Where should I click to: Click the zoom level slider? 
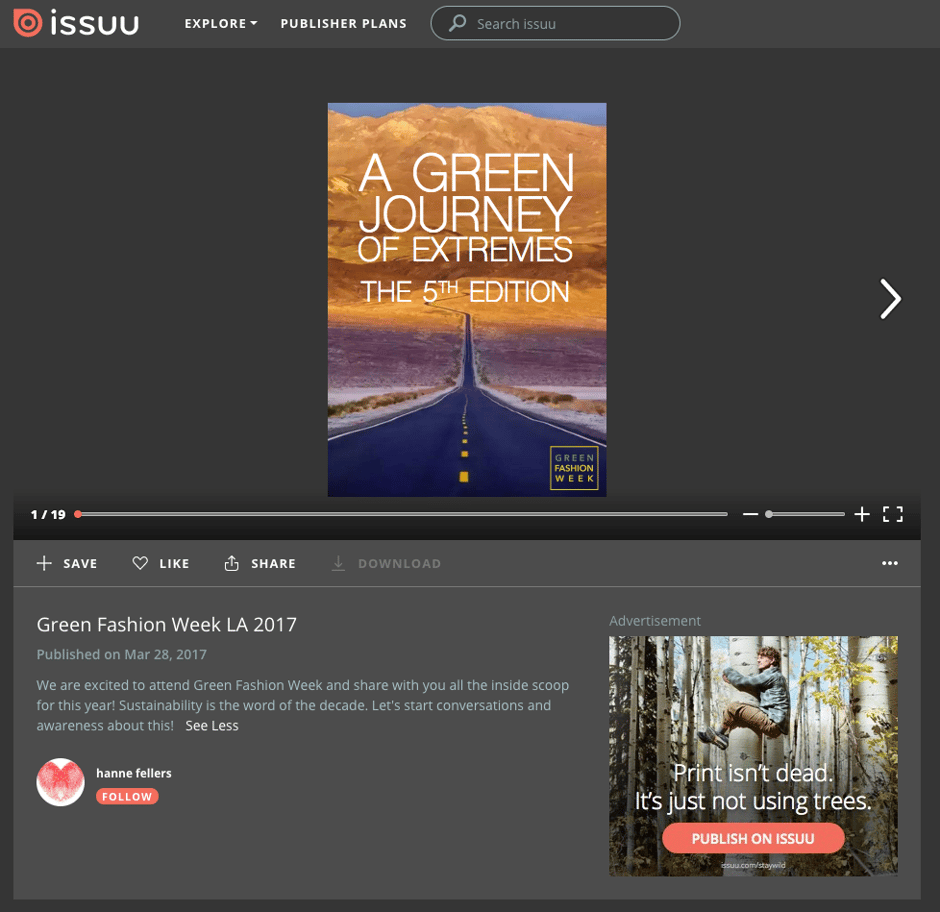(805, 514)
